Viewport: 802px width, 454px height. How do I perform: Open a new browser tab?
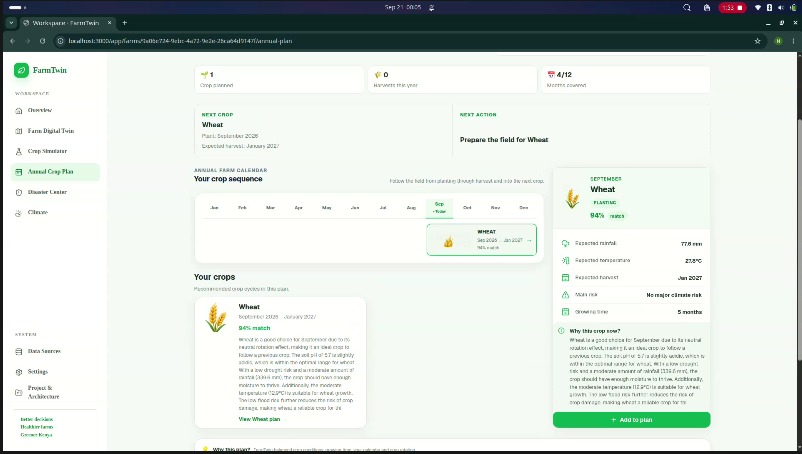click(x=124, y=23)
